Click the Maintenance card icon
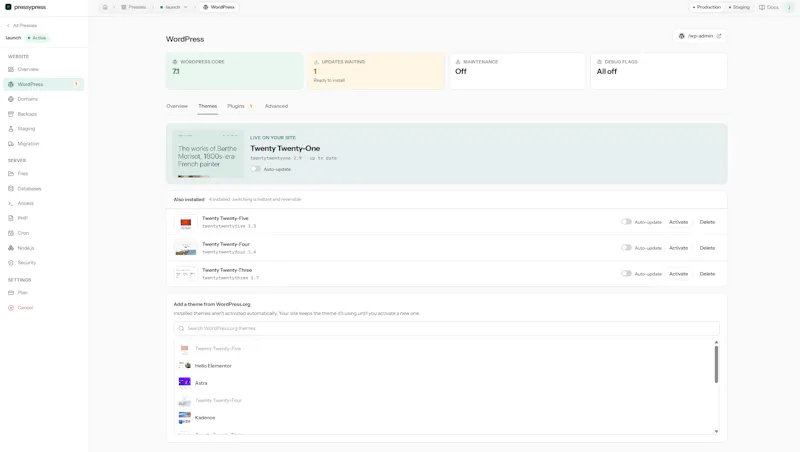 458,62
